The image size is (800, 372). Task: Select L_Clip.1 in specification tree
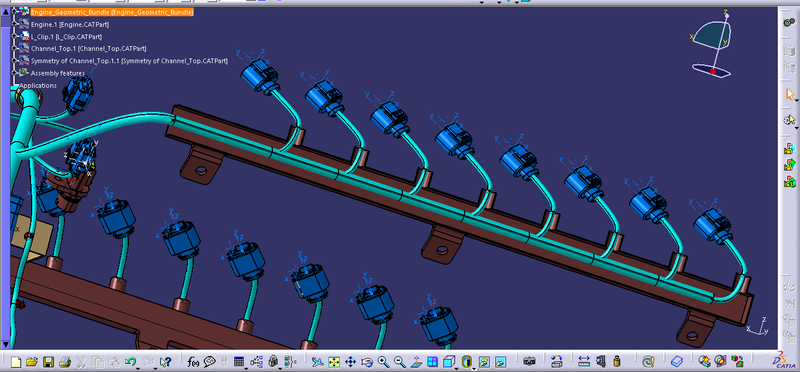click(x=66, y=36)
